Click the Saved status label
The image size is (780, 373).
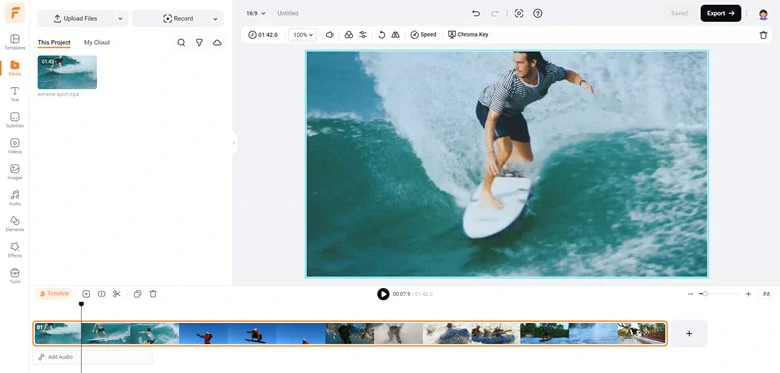[x=679, y=13]
